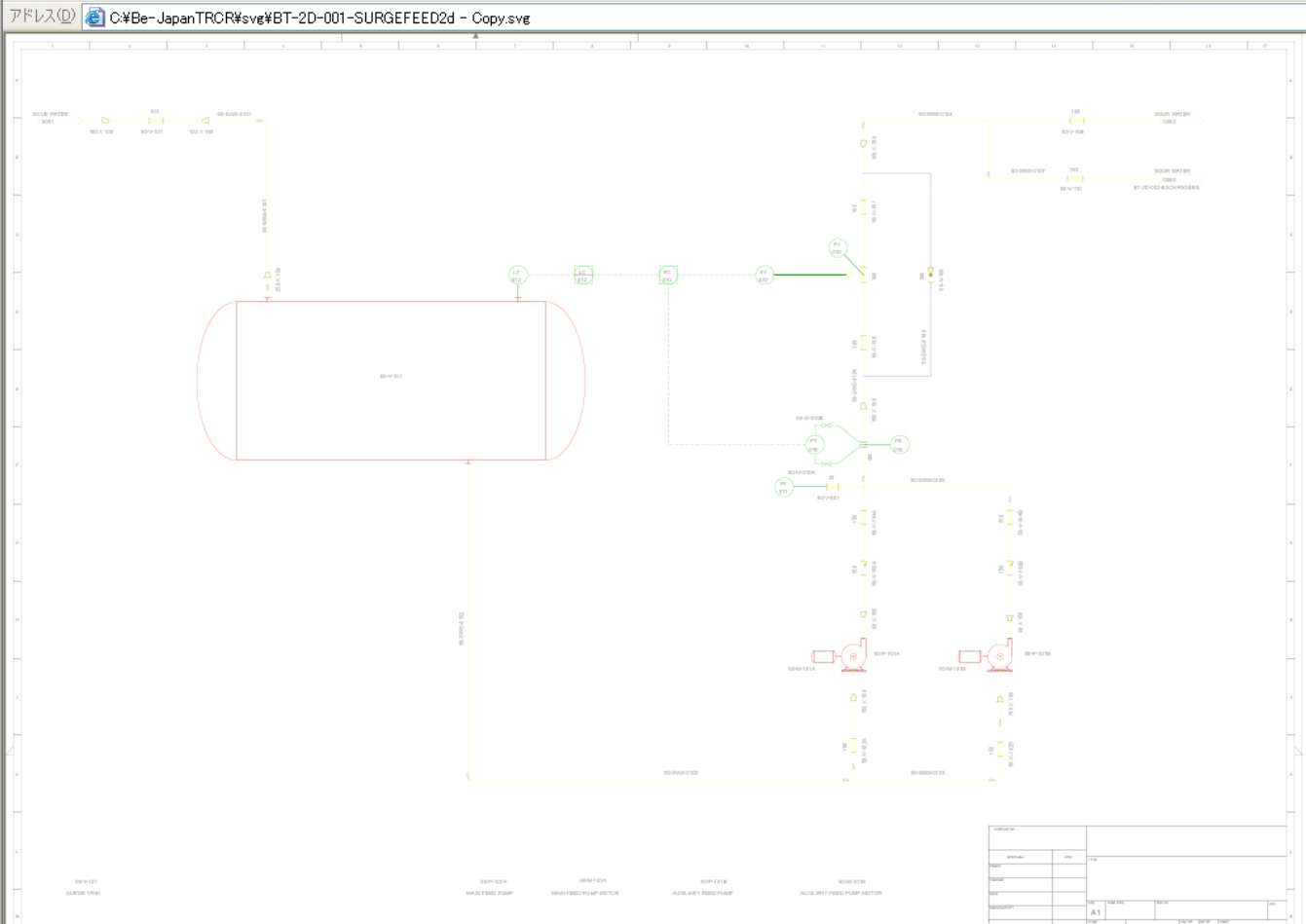Image resolution: width=1306 pixels, height=924 pixels.
Task: Select the FT 010 flow transmitter bubble
Action: point(765,276)
